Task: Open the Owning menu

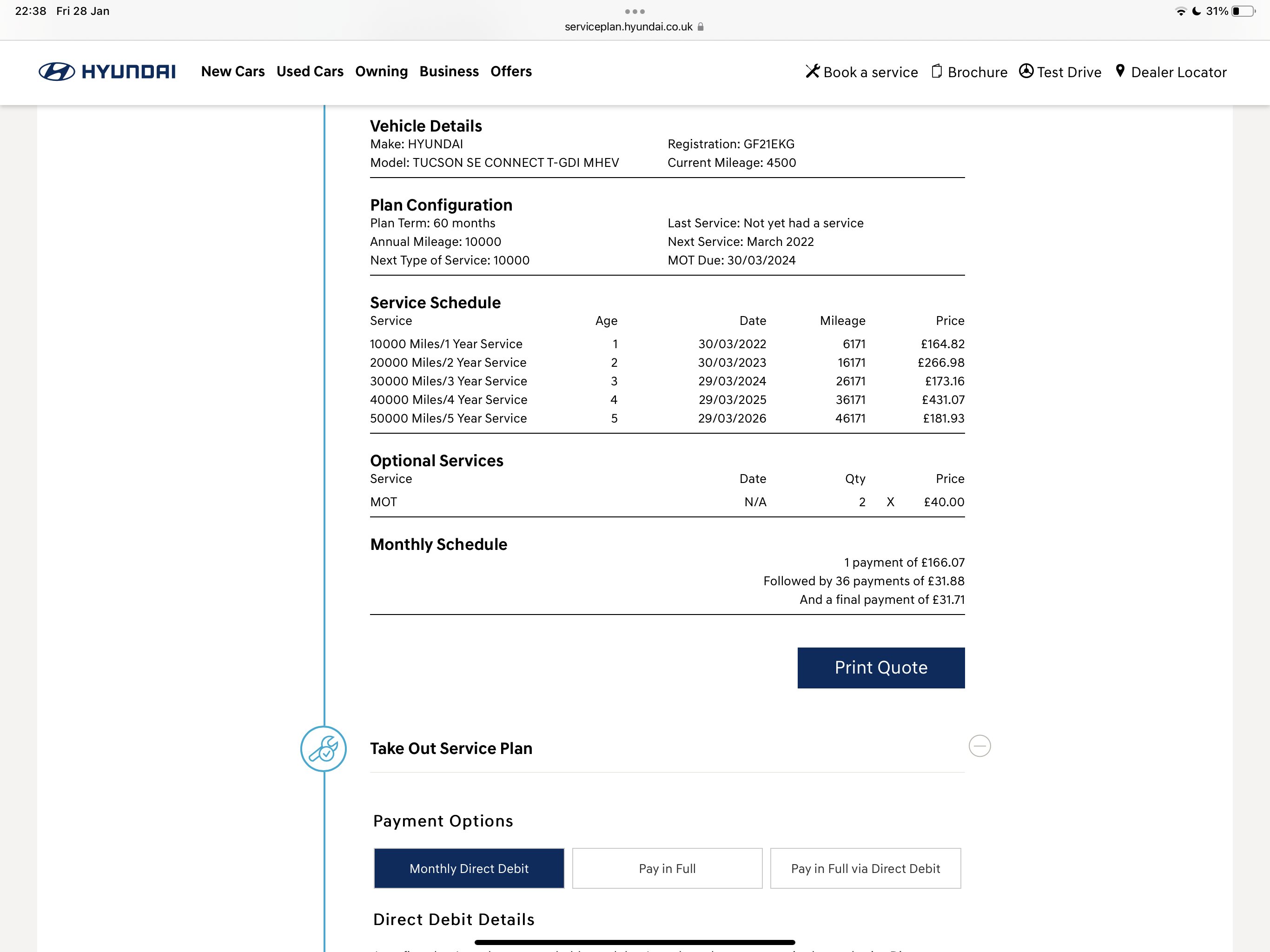Action: (x=381, y=72)
